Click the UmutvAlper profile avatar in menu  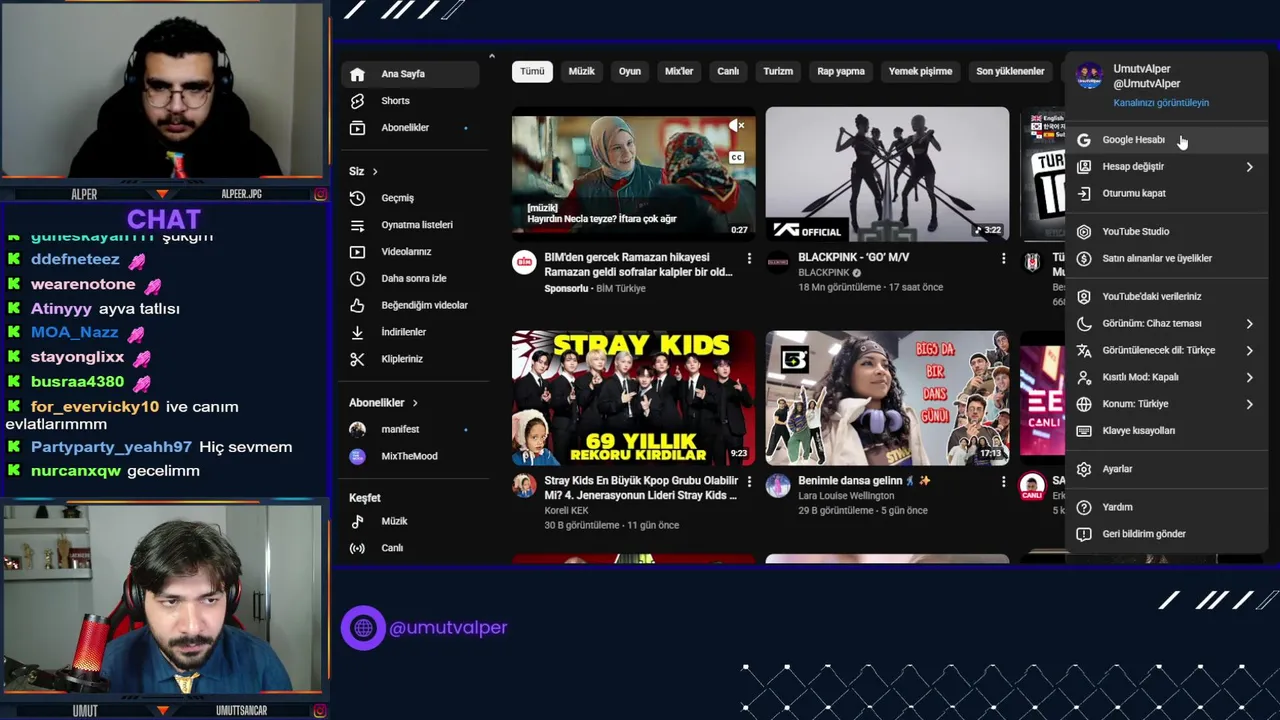(x=1089, y=76)
